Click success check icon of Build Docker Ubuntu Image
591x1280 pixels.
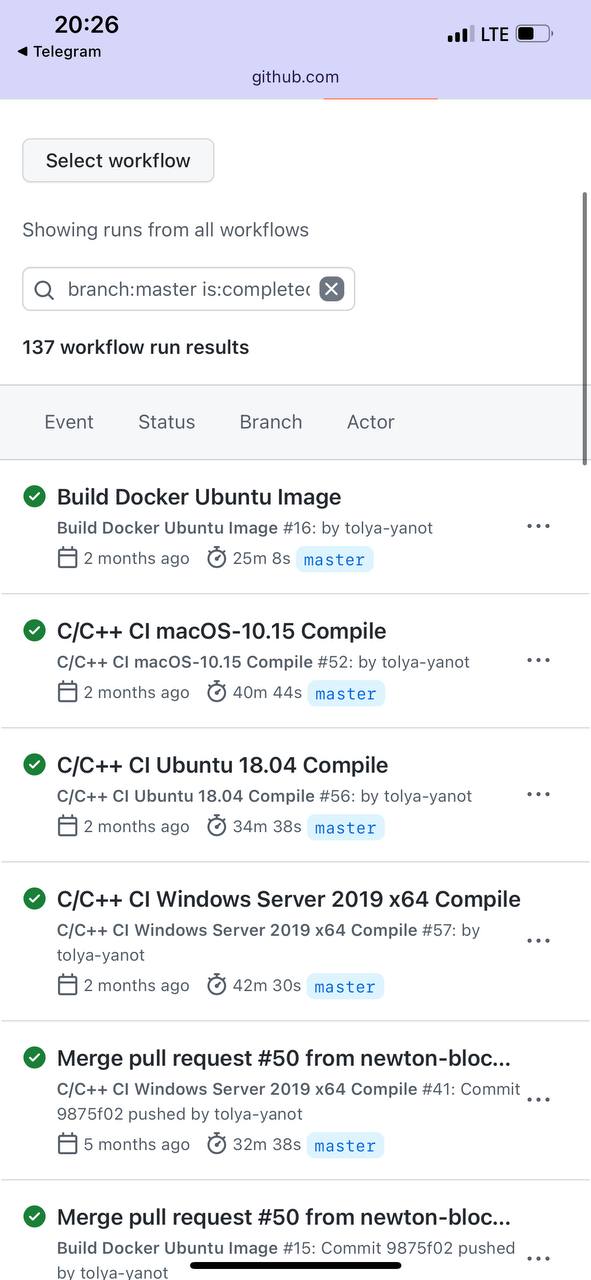(x=34, y=496)
